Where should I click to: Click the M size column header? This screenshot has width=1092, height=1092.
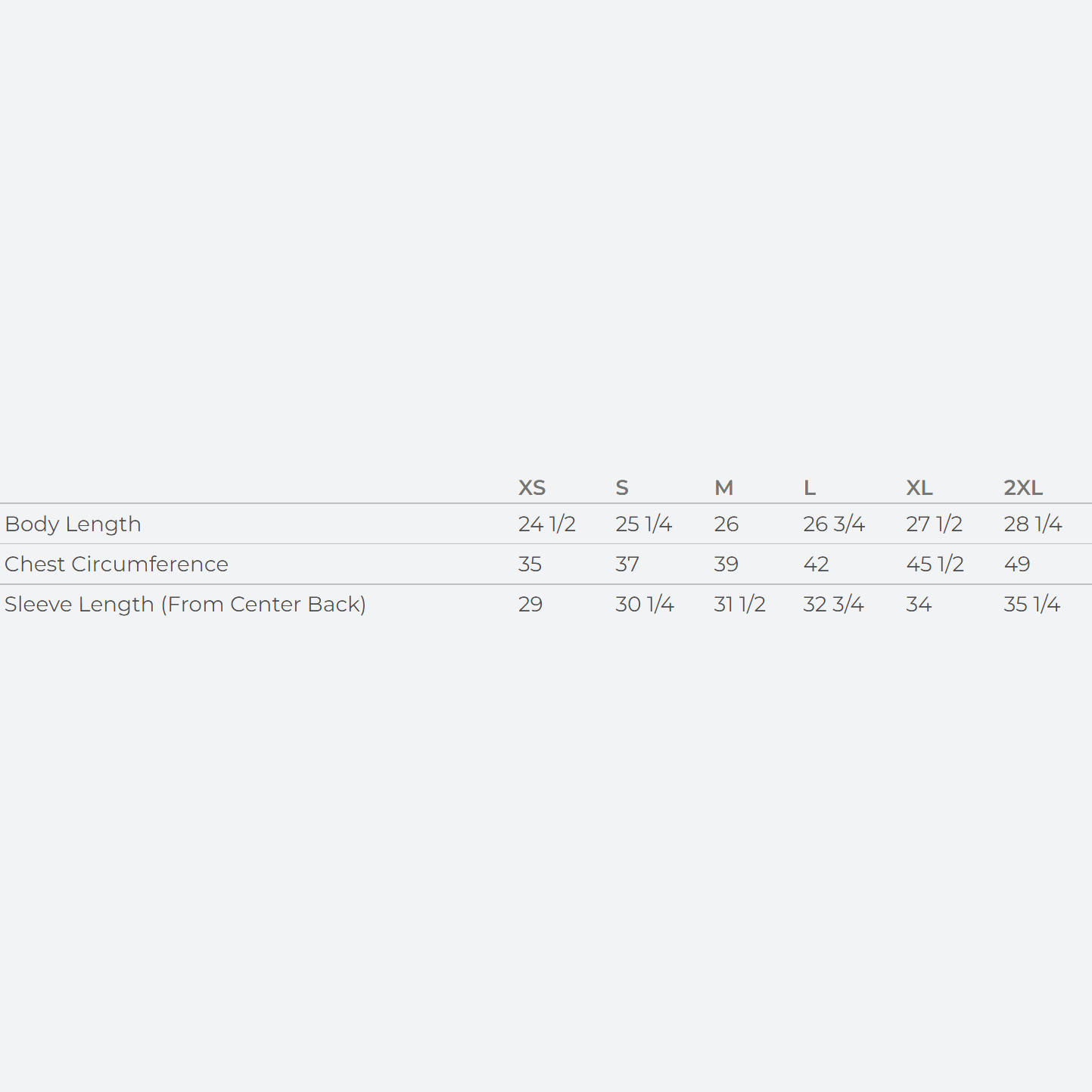[x=723, y=487]
